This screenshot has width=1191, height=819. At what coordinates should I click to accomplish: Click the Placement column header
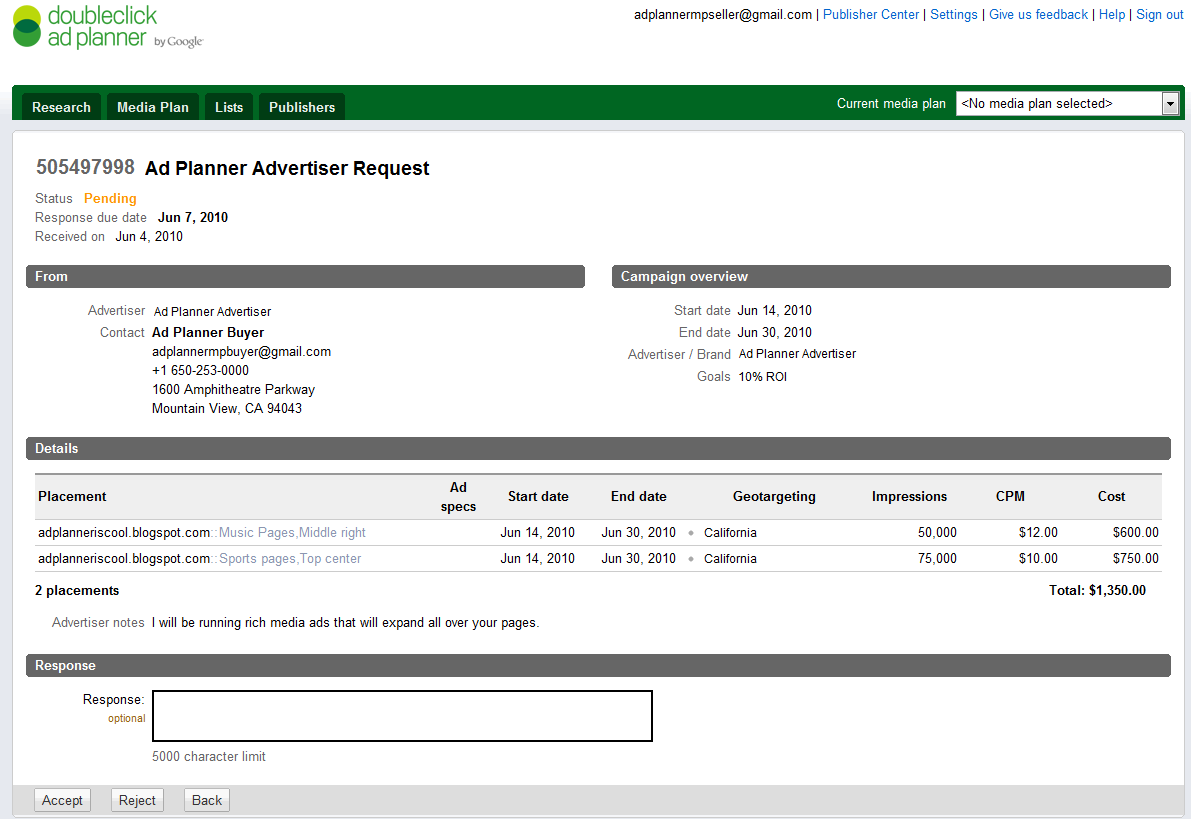(x=72, y=497)
